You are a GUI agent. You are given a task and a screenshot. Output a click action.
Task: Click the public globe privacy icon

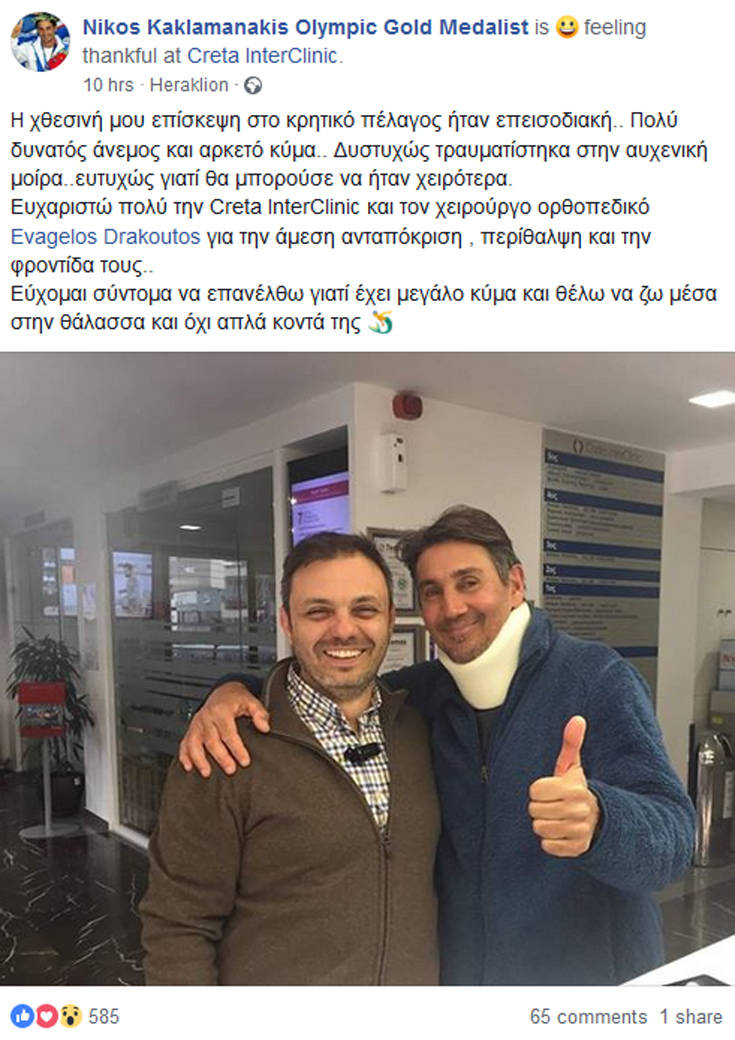tap(253, 86)
